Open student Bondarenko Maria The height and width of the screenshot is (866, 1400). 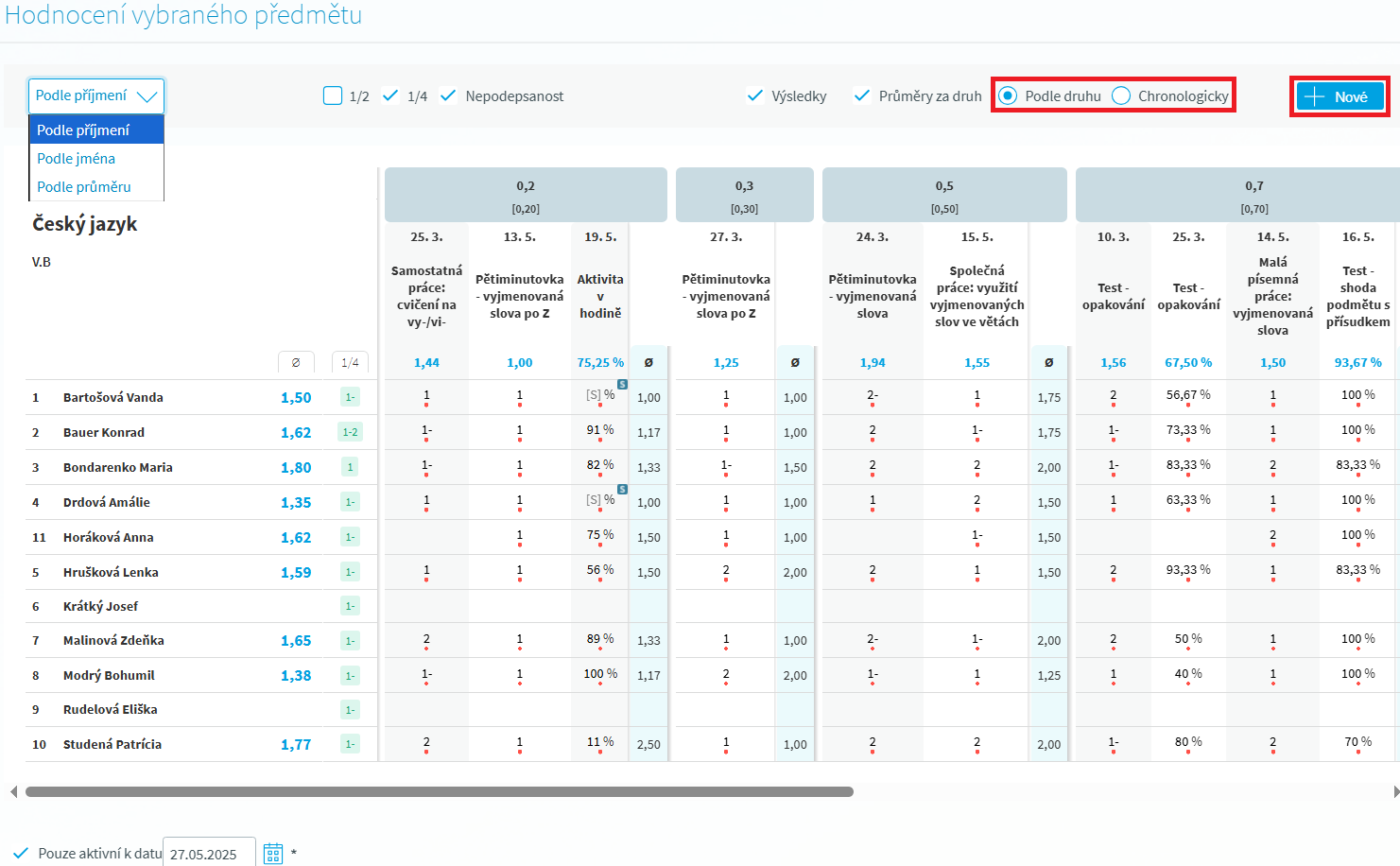pos(118,467)
